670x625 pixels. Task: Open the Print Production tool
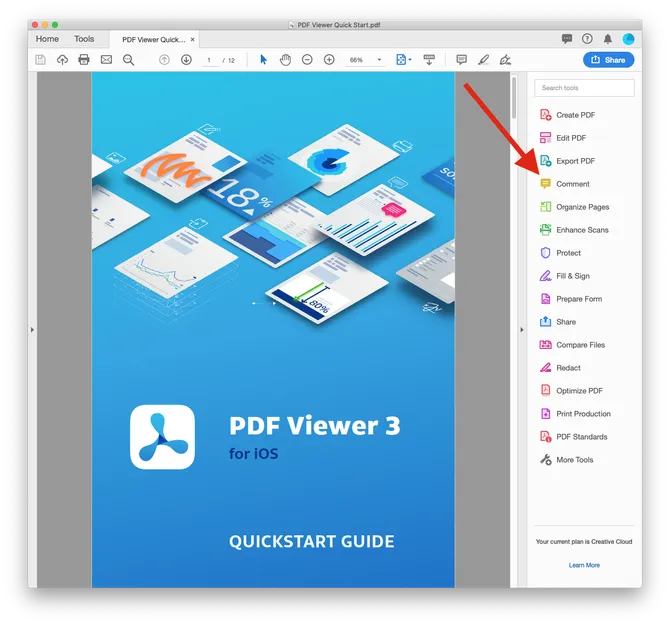pos(575,414)
